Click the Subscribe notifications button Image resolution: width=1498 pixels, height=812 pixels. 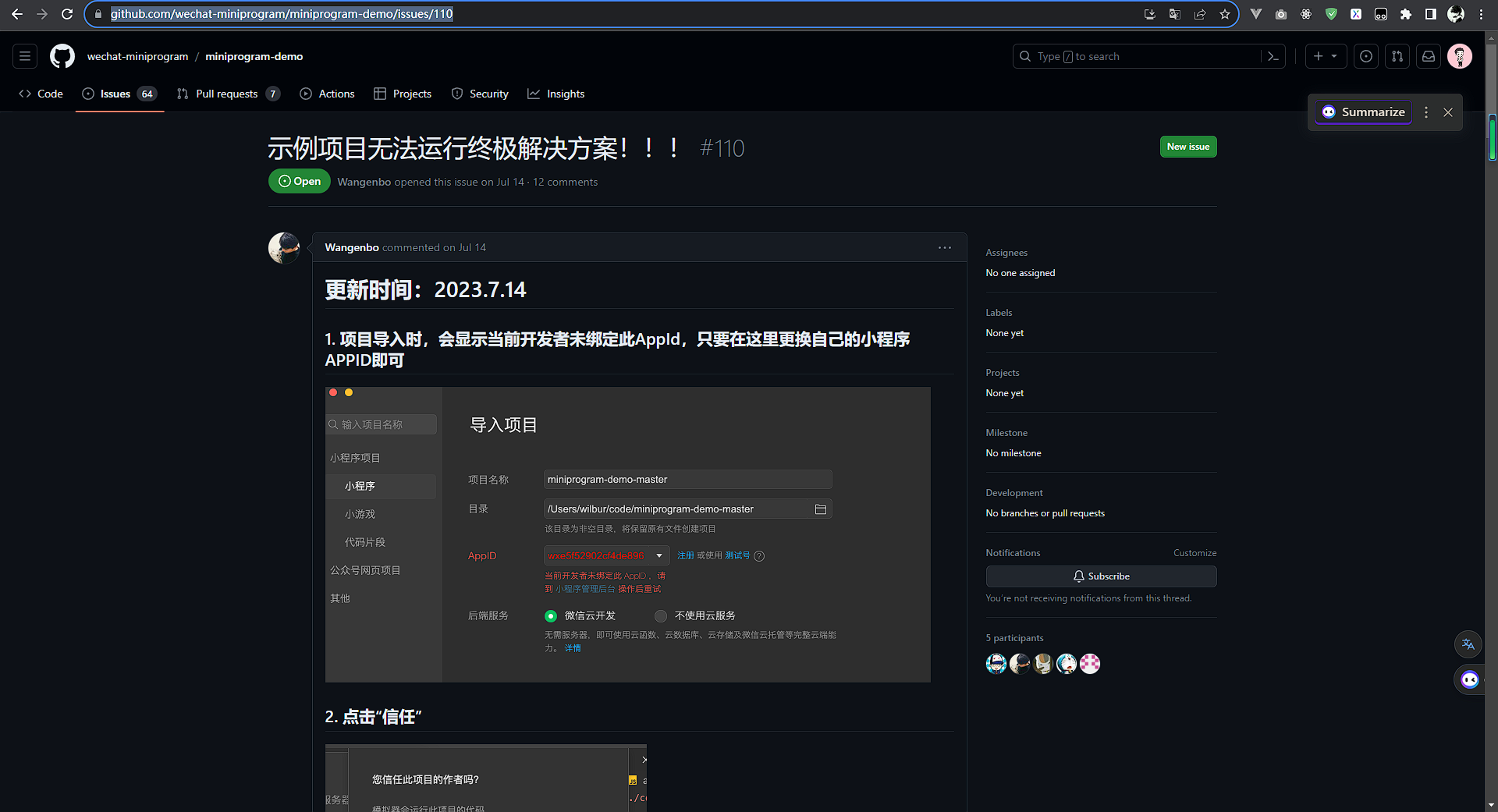click(1101, 576)
